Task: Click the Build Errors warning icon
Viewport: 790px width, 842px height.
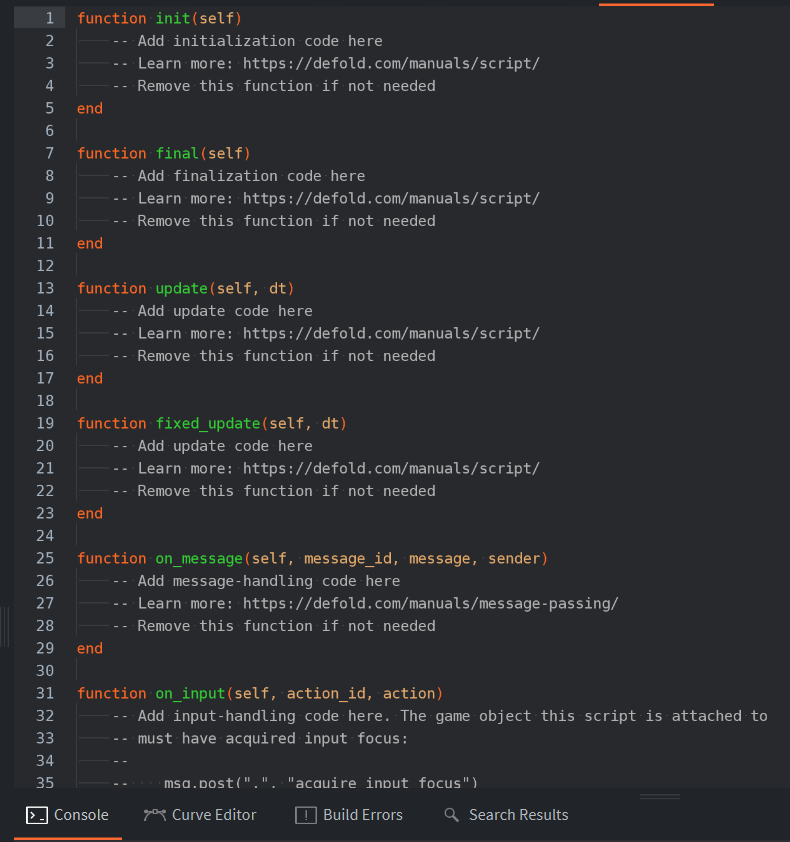Action: coord(306,815)
